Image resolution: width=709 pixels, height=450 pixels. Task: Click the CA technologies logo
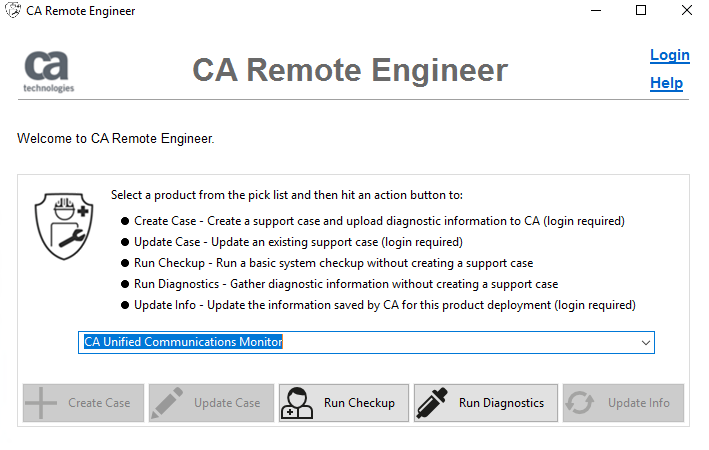coord(48,71)
